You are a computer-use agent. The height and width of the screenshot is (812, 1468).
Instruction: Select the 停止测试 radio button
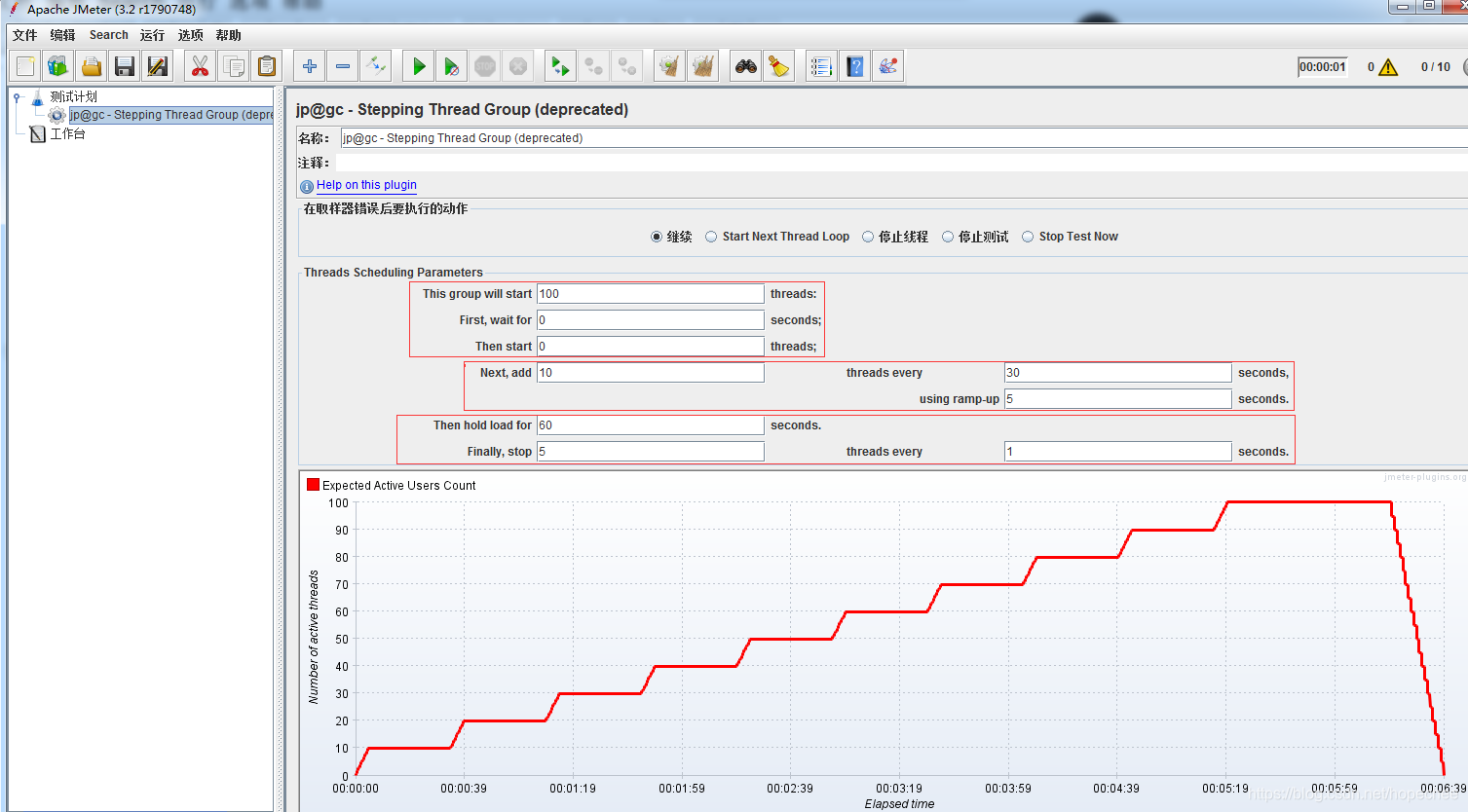click(x=947, y=237)
